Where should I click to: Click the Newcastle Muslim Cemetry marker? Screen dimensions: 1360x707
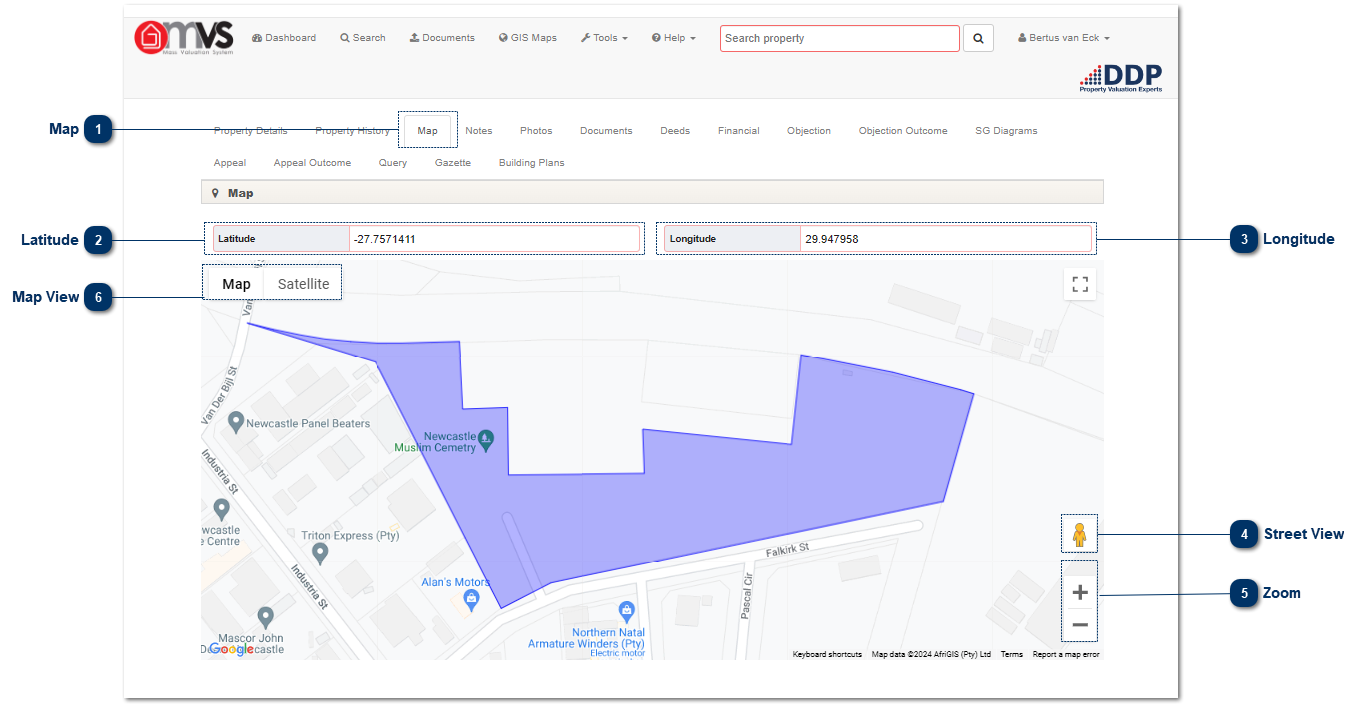(x=485, y=438)
